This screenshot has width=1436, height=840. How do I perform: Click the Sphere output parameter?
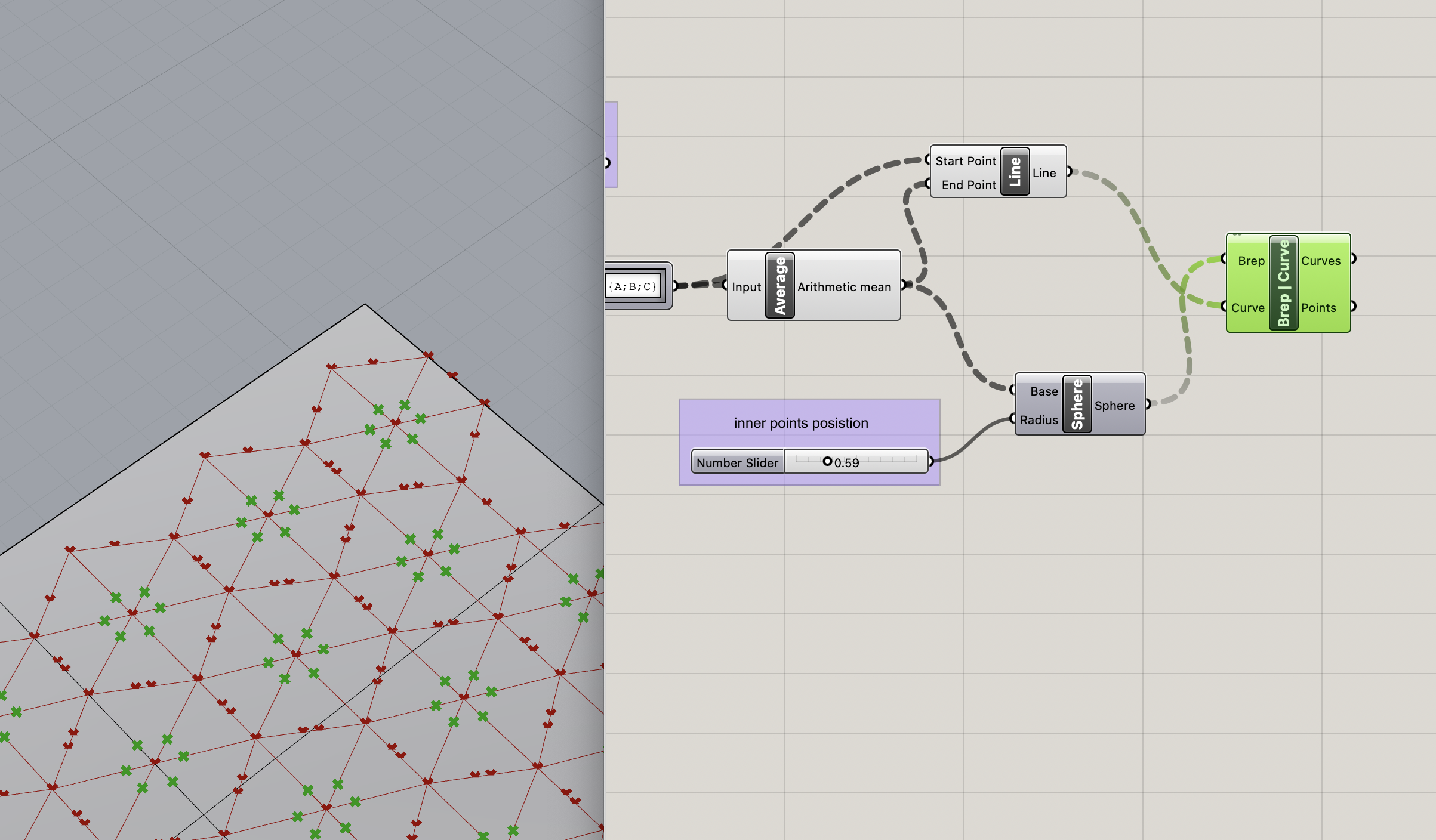[x=1114, y=406]
